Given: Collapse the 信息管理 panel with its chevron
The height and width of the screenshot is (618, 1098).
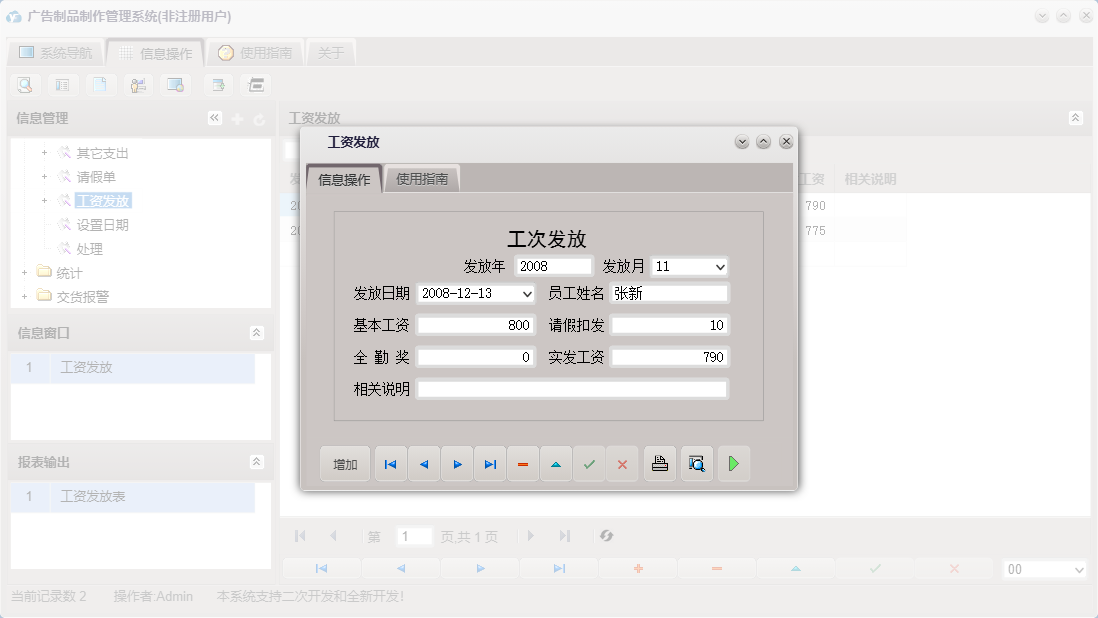Looking at the screenshot, I should pyautogui.click(x=214, y=117).
